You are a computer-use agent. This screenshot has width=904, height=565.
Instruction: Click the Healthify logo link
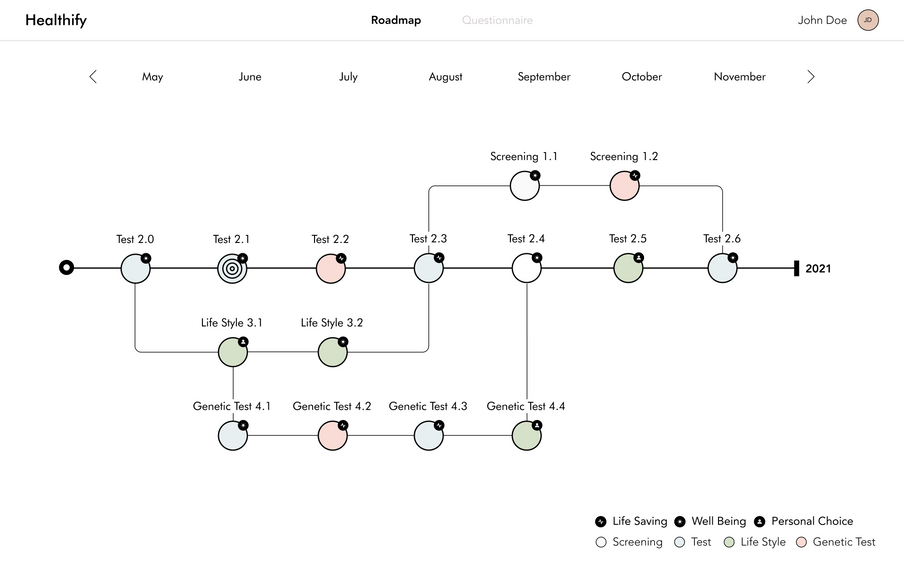[x=56, y=20]
